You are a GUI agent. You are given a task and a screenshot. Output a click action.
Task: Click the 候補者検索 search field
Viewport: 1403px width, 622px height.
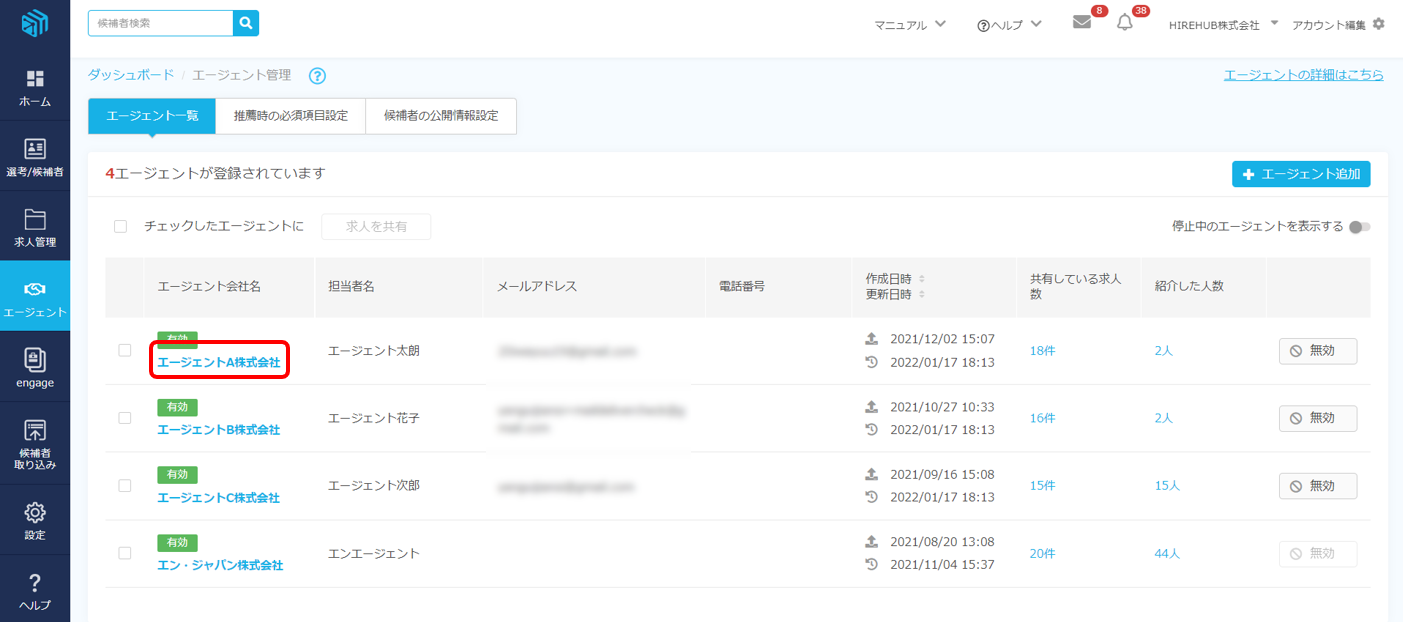click(x=161, y=23)
